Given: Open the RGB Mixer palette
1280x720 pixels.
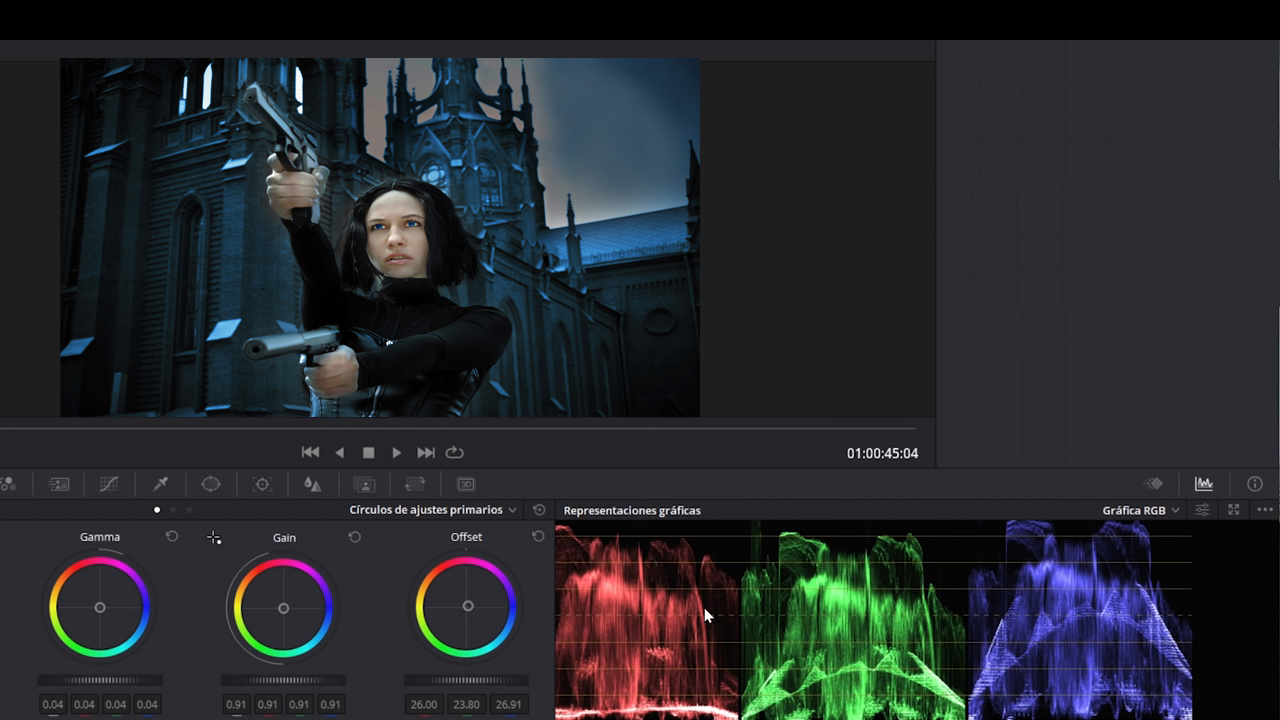Looking at the screenshot, I should (7, 484).
